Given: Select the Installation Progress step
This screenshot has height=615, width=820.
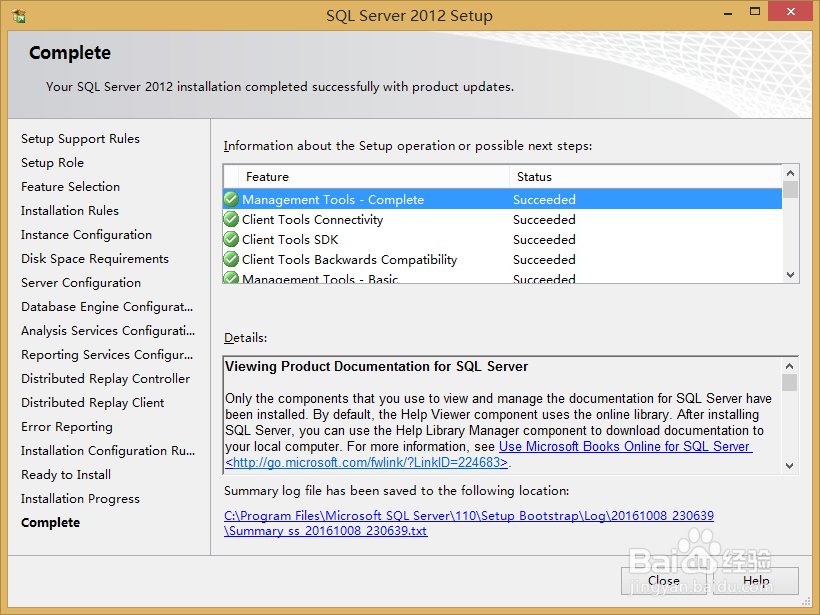Looking at the screenshot, I should (x=80, y=498).
